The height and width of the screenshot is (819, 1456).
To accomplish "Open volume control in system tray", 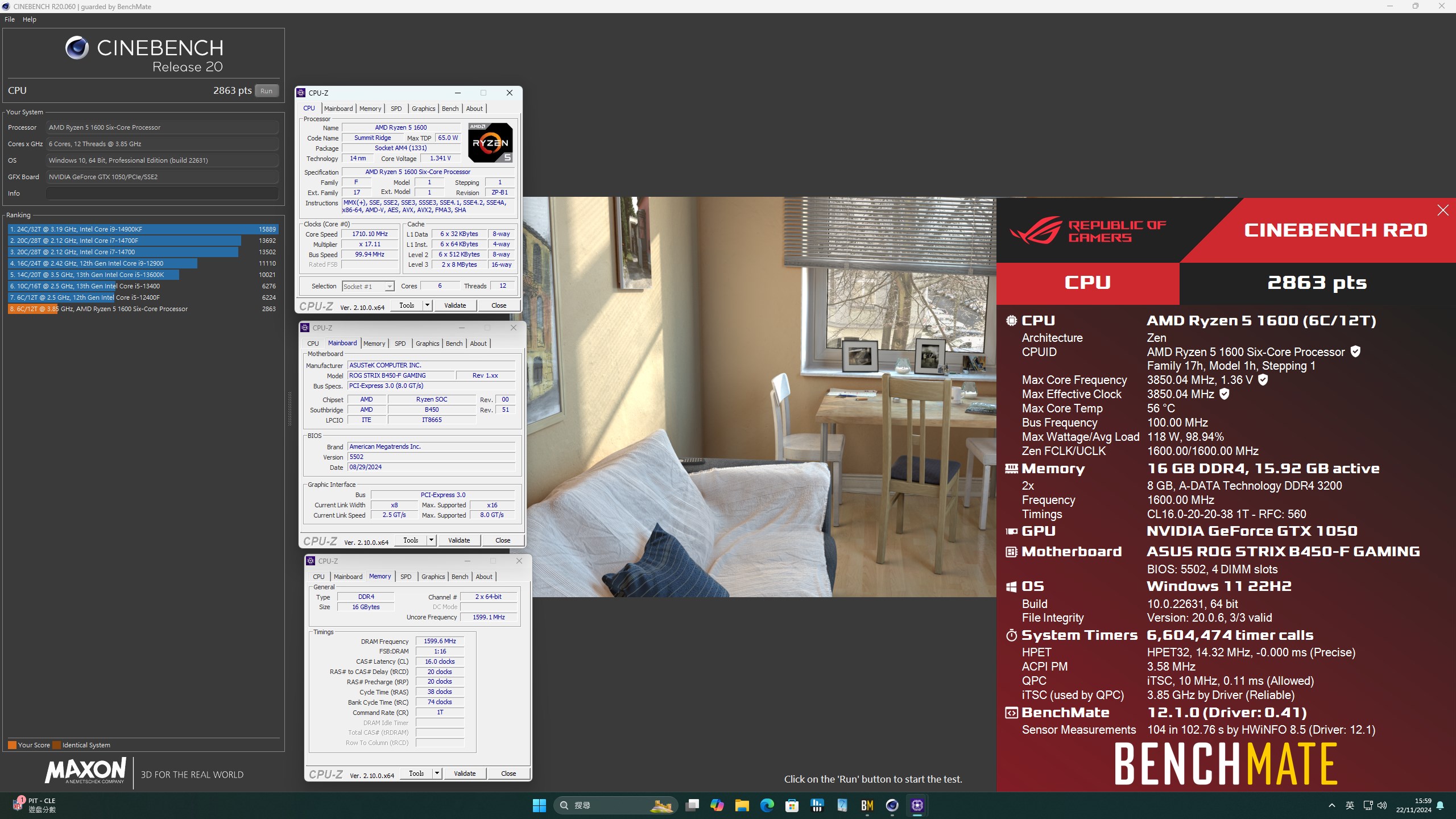I will 1382,805.
